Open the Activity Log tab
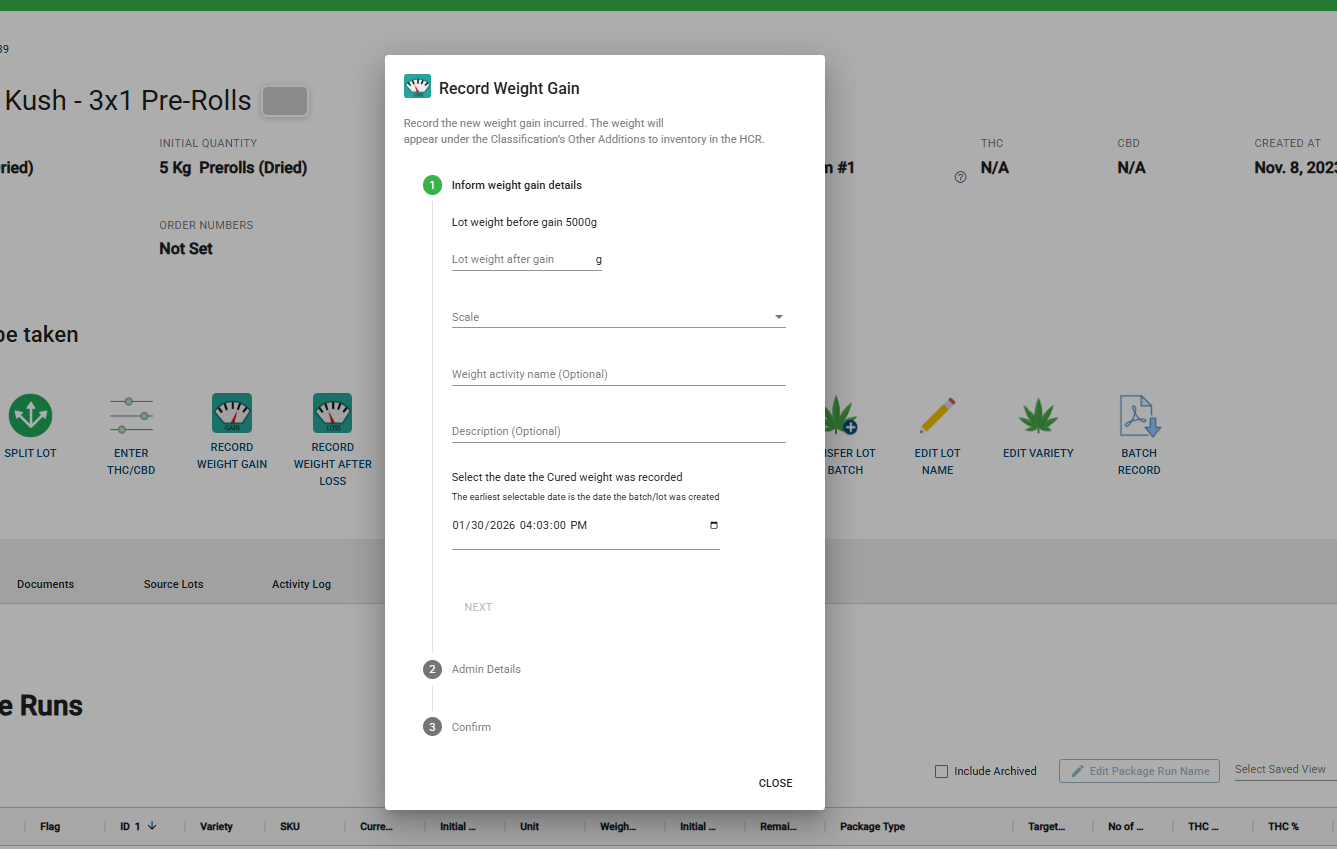The width and height of the screenshot is (1337, 849). pyautogui.click(x=301, y=584)
